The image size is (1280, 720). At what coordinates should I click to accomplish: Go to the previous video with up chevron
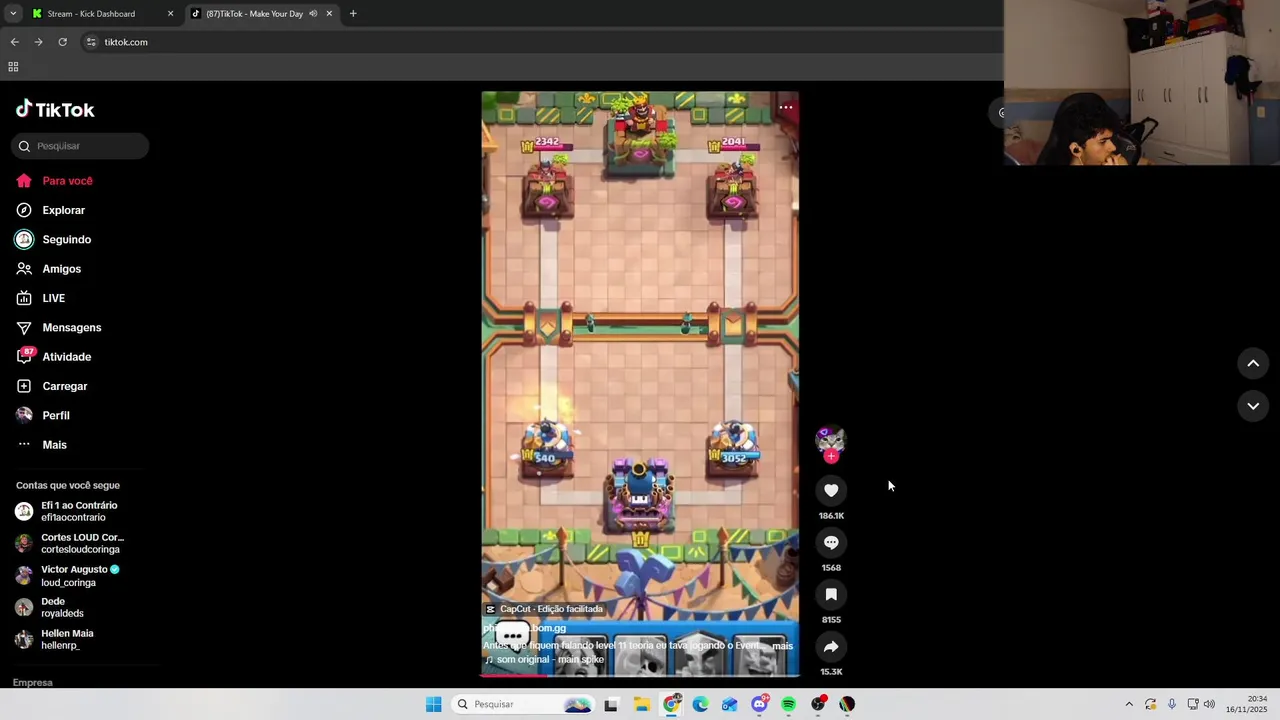1253,364
